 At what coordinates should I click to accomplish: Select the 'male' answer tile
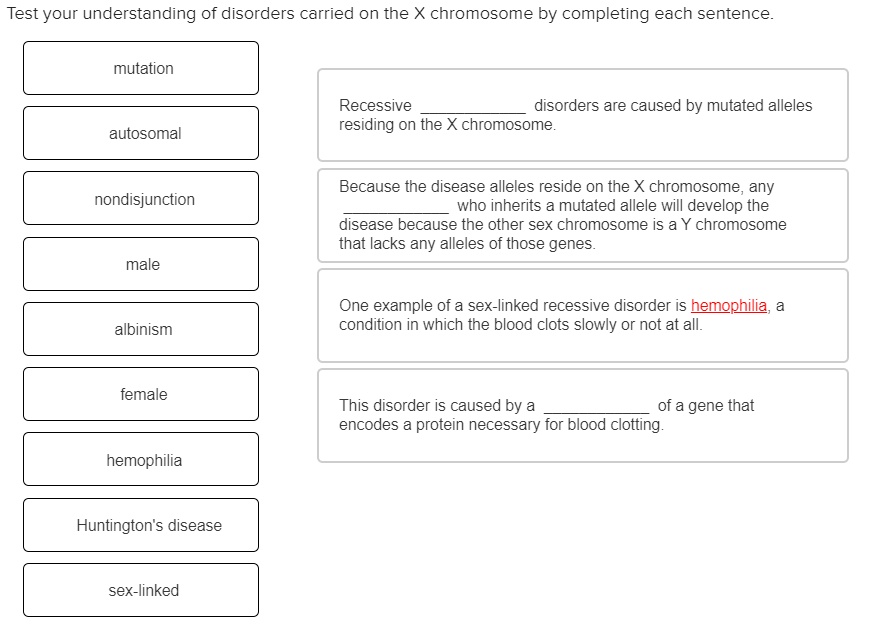[x=140, y=264]
